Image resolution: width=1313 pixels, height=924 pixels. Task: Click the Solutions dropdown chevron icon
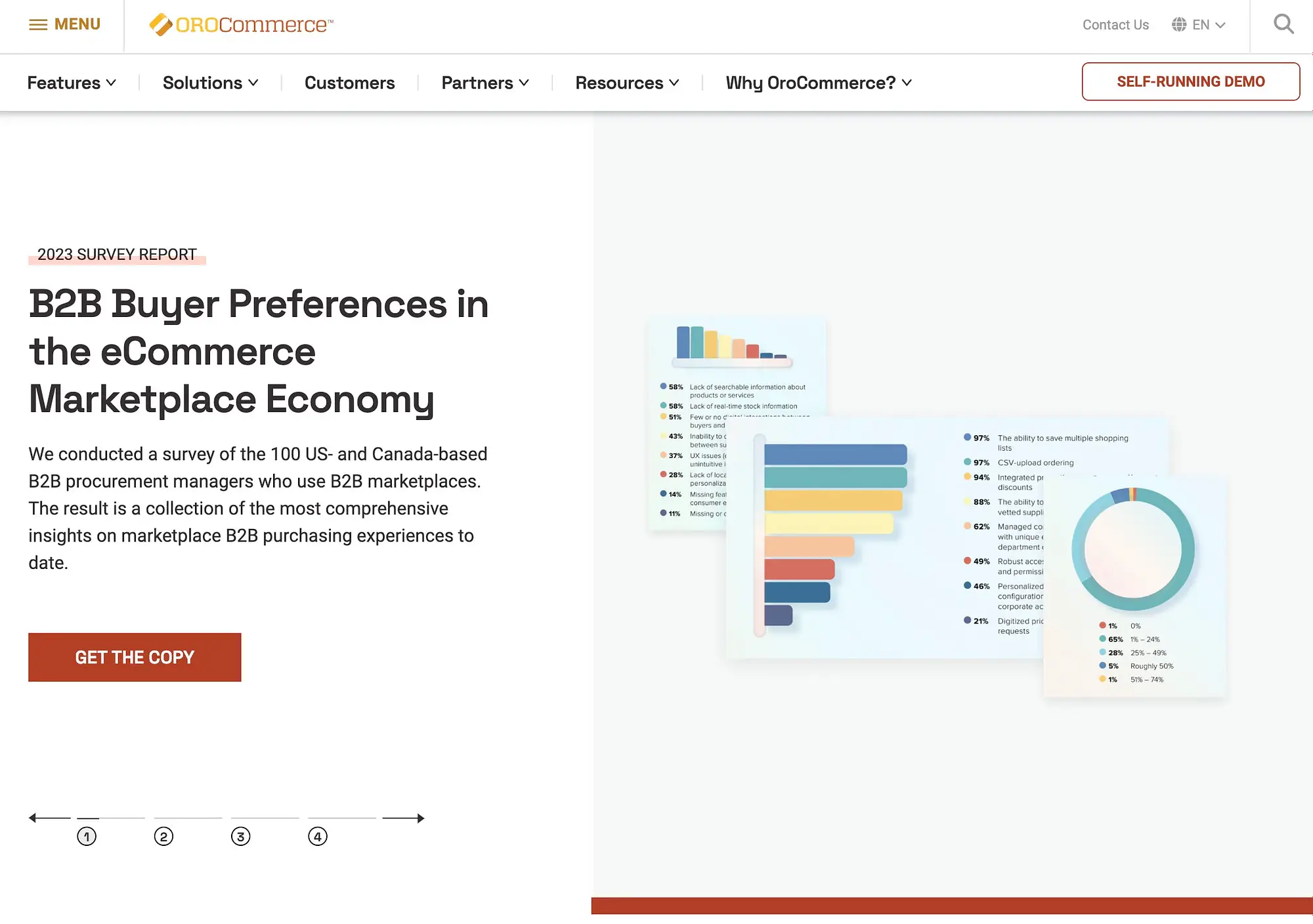coord(253,82)
